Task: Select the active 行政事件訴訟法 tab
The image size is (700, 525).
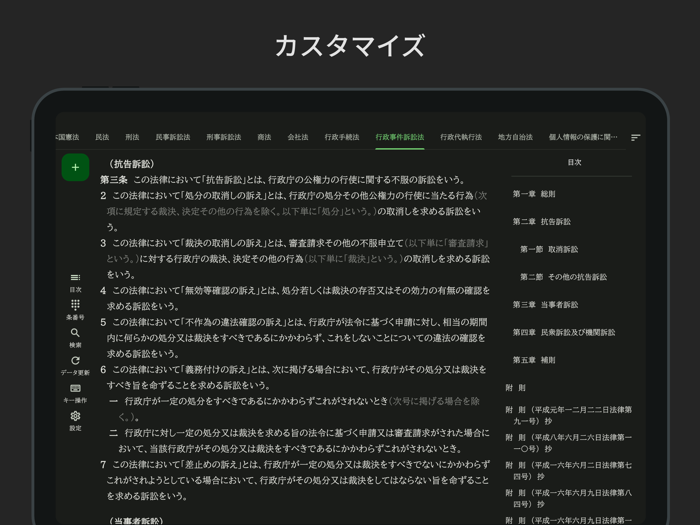Action: coord(400,137)
